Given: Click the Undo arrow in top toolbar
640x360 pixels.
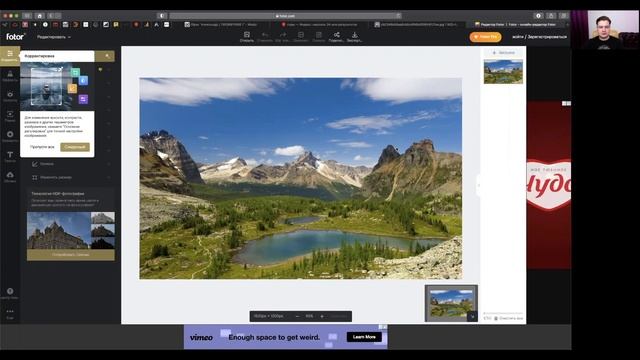Looking at the screenshot, I should coord(265,37).
